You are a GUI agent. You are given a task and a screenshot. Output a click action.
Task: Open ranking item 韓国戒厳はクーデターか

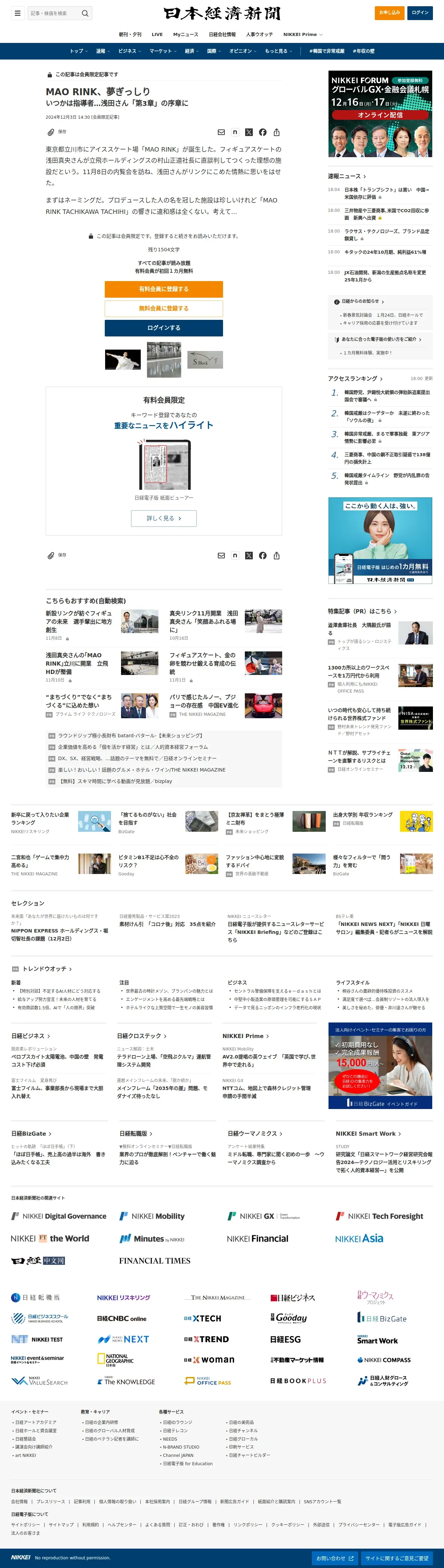coord(387,416)
